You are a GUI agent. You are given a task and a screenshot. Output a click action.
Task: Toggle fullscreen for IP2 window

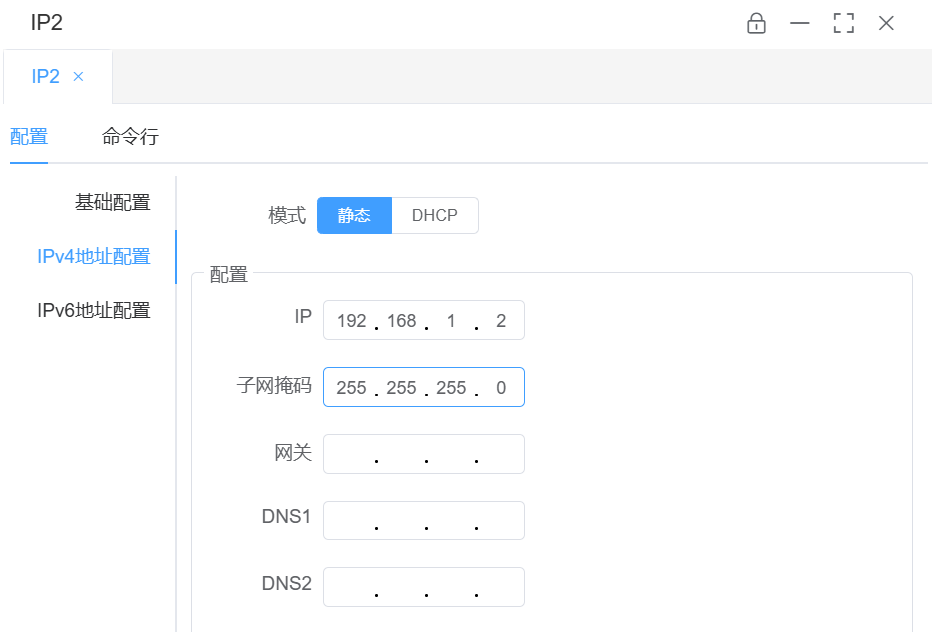click(843, 23)
